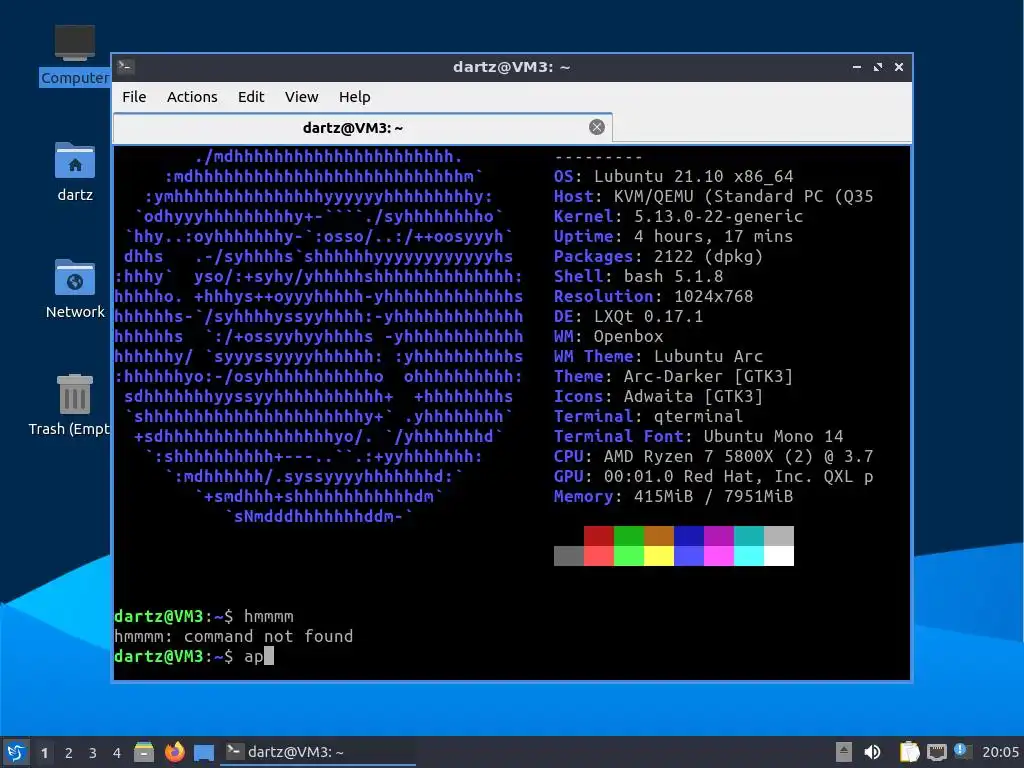Click the 'Resolution: 1024x768' line
This screenshot has height=768, width=1024.
pyautogui.click(x=654, y=296)
